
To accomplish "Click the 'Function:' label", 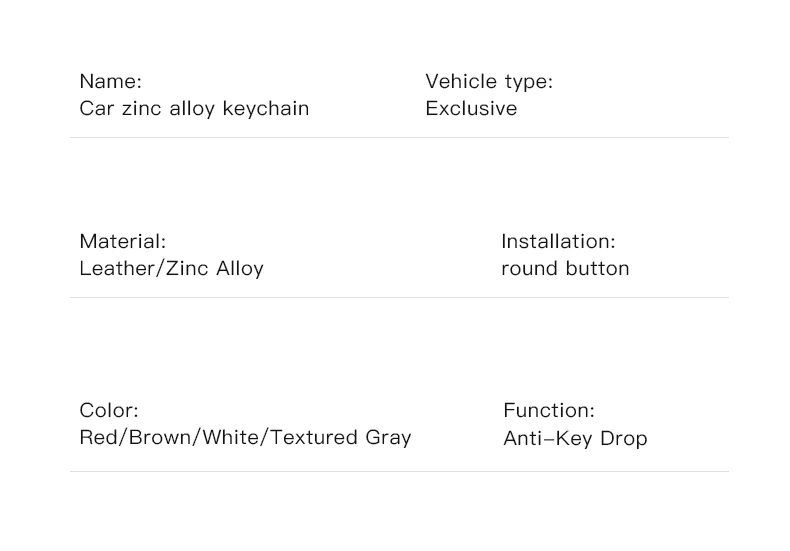I will point(548,411).
